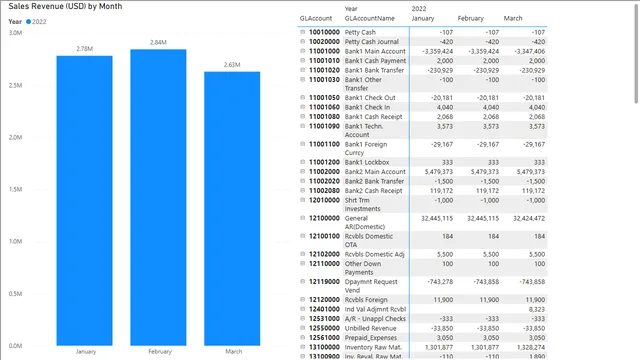
Task: Select the Bank2 Bank Transfer account name
Action: (x=374, y=181)
